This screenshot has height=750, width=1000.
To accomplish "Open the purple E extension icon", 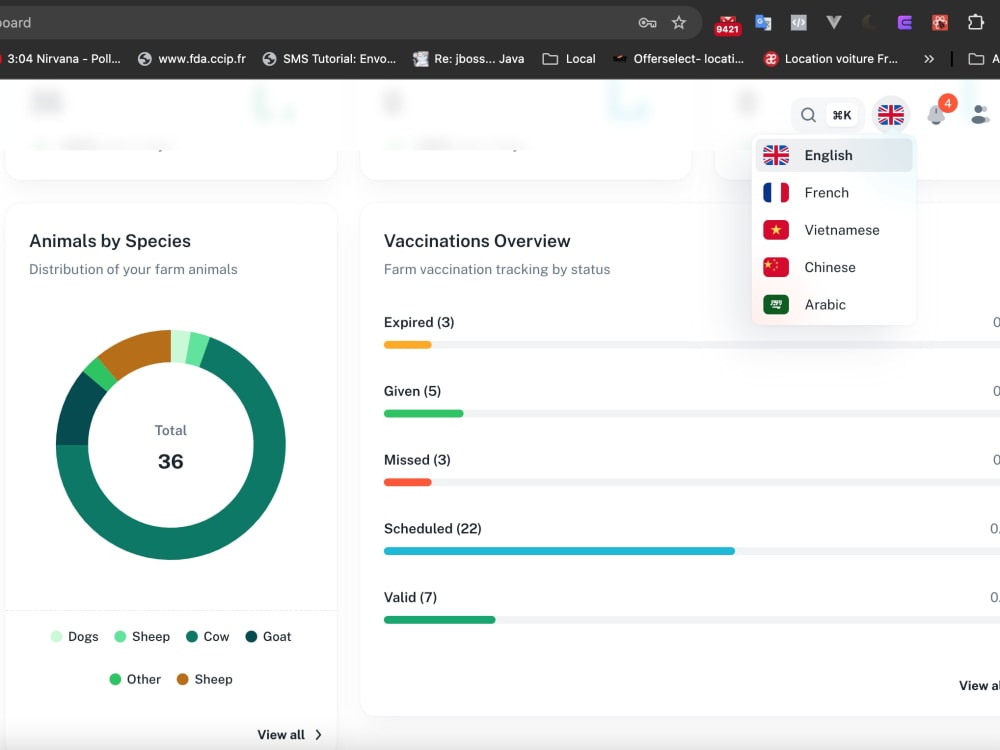I will tap(904, 23).
